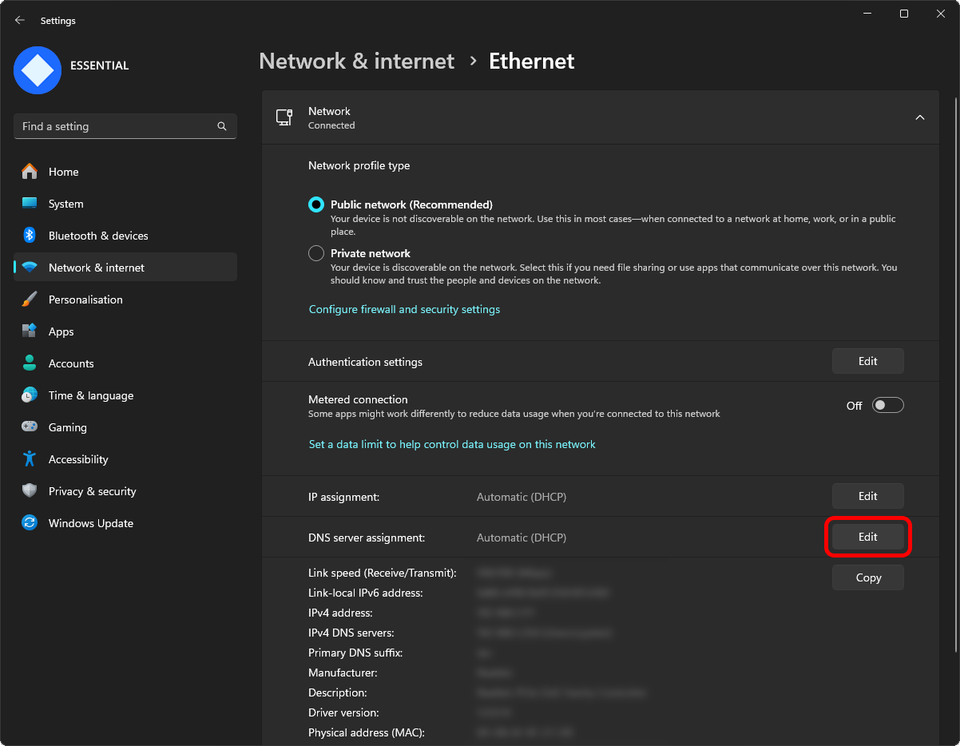
Task: Open Bluetooth & devices settings icon
Action: pos(30,236)
